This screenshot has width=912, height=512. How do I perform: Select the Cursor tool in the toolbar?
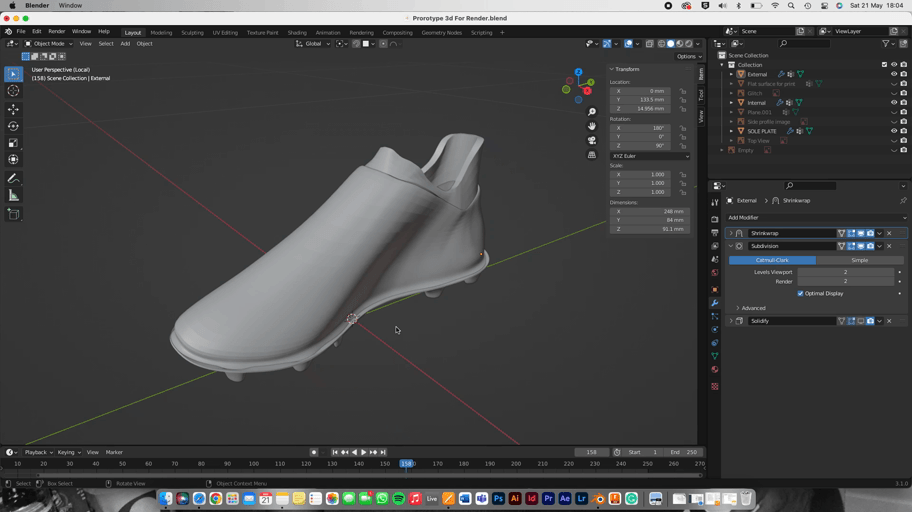(x=13, y=91)
